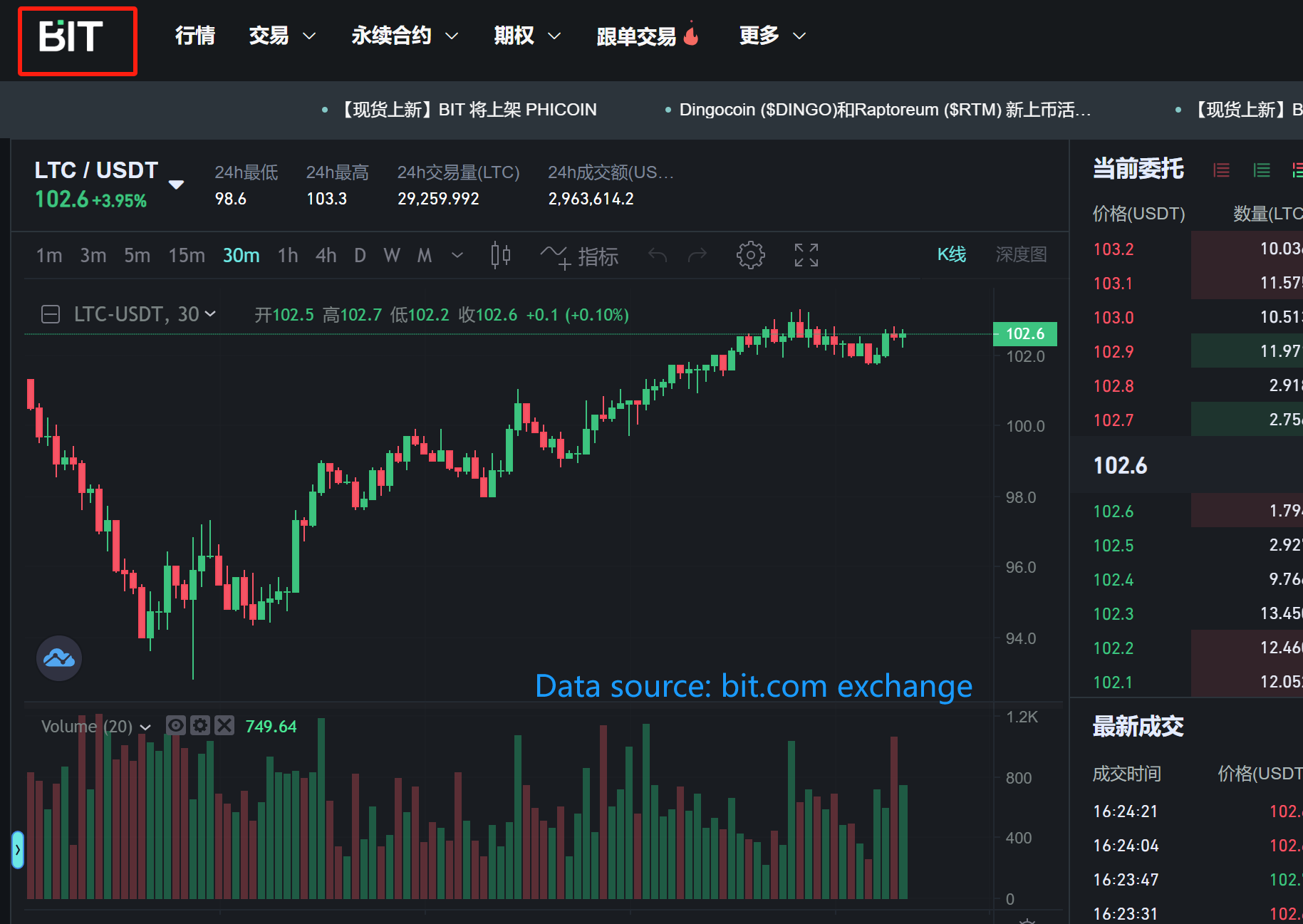The height and width of the screenshot is (924, 1303).
Task: Show buy orders only in order book
Action: [1261, 170]
